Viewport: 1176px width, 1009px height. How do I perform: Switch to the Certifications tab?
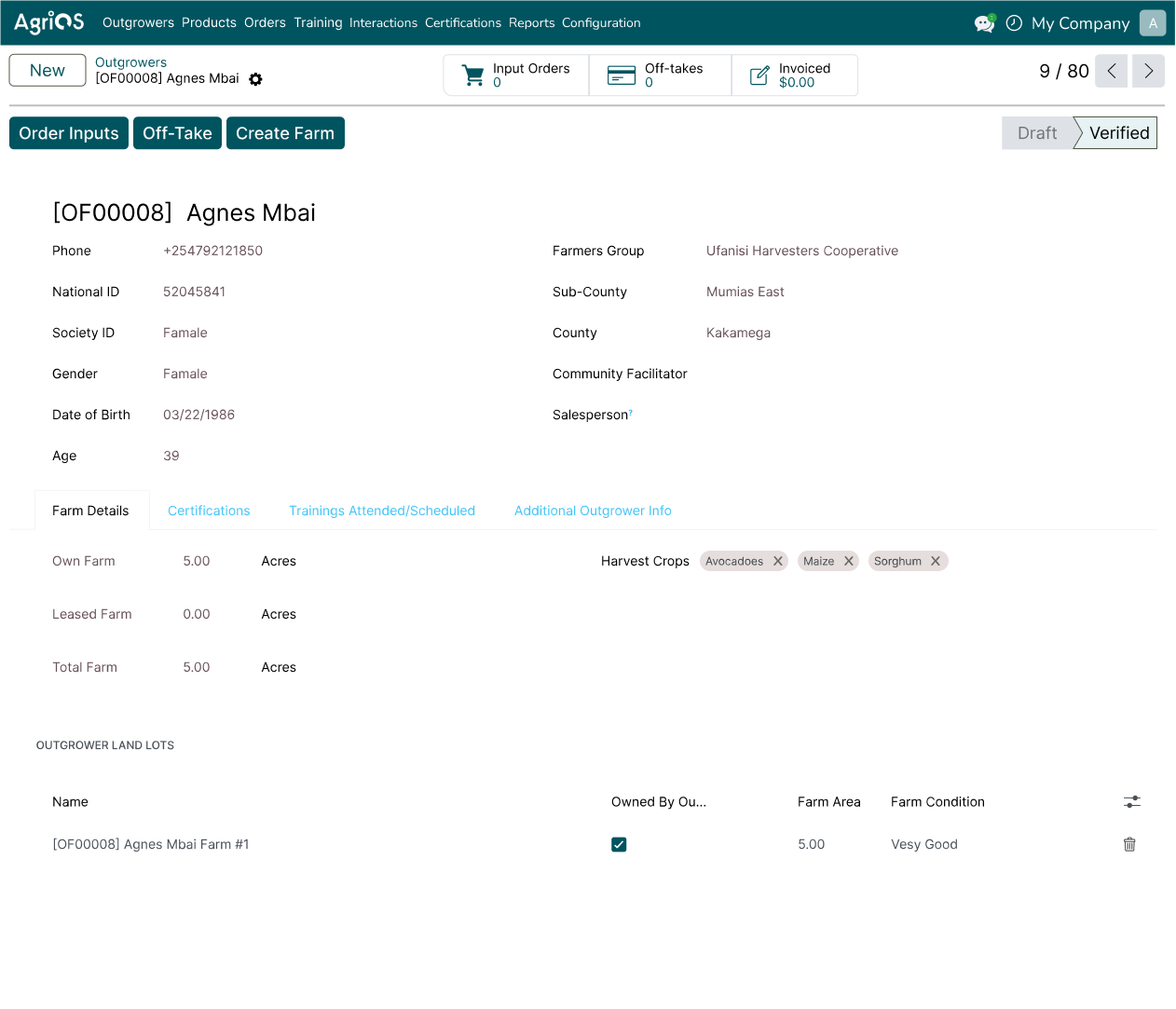click(209, 511)
